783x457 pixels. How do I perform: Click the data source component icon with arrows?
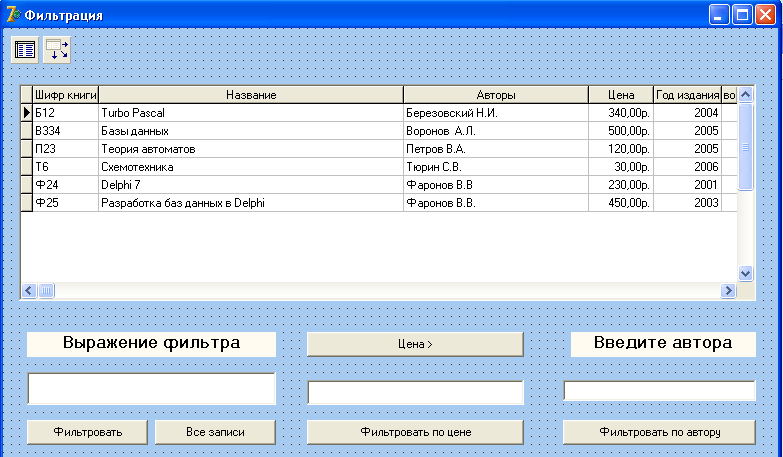(57, 50)
